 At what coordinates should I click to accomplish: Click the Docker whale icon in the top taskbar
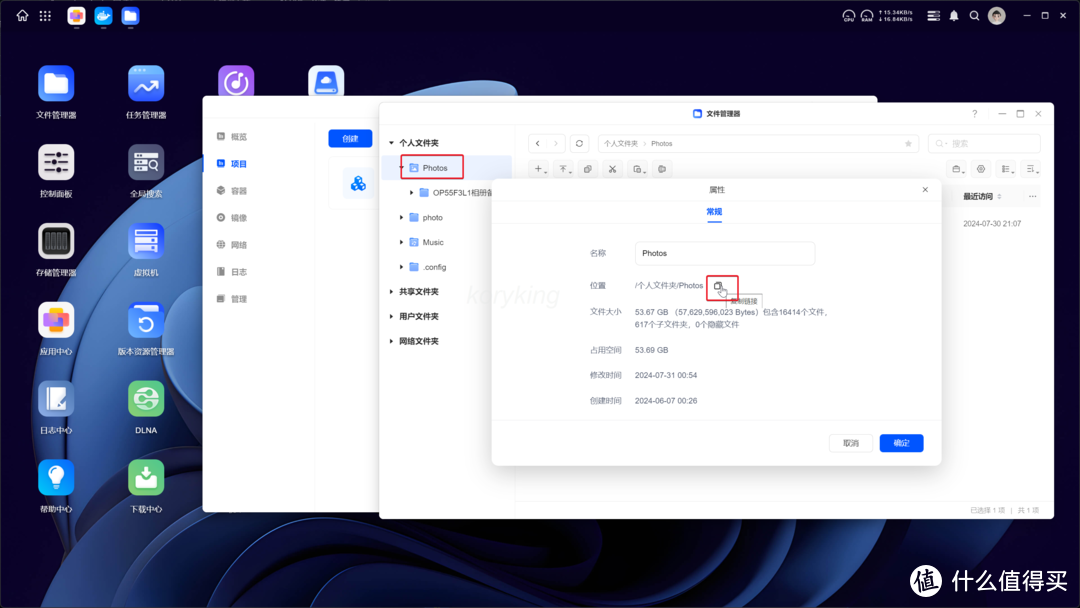(x=103, y=16)
